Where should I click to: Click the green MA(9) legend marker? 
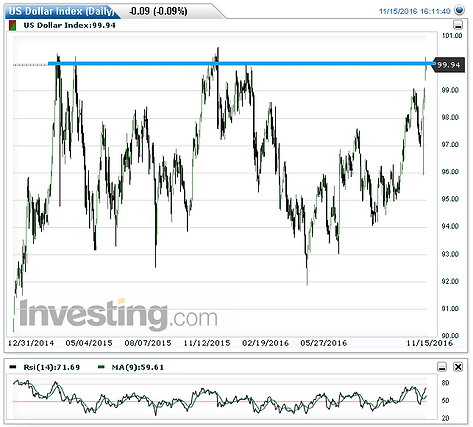pos(101,367)
